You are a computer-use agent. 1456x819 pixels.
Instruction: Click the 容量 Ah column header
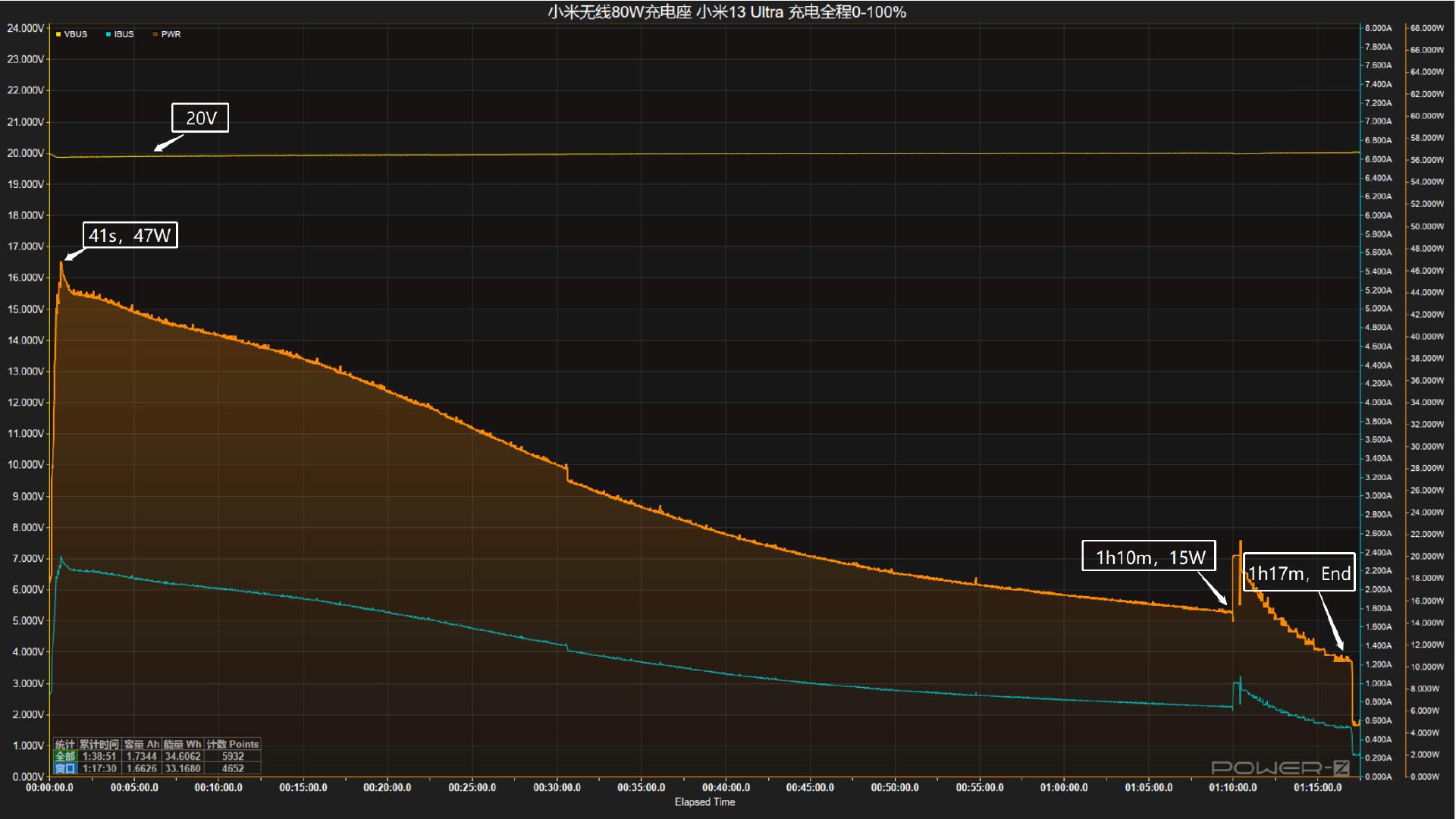[141, 744]
